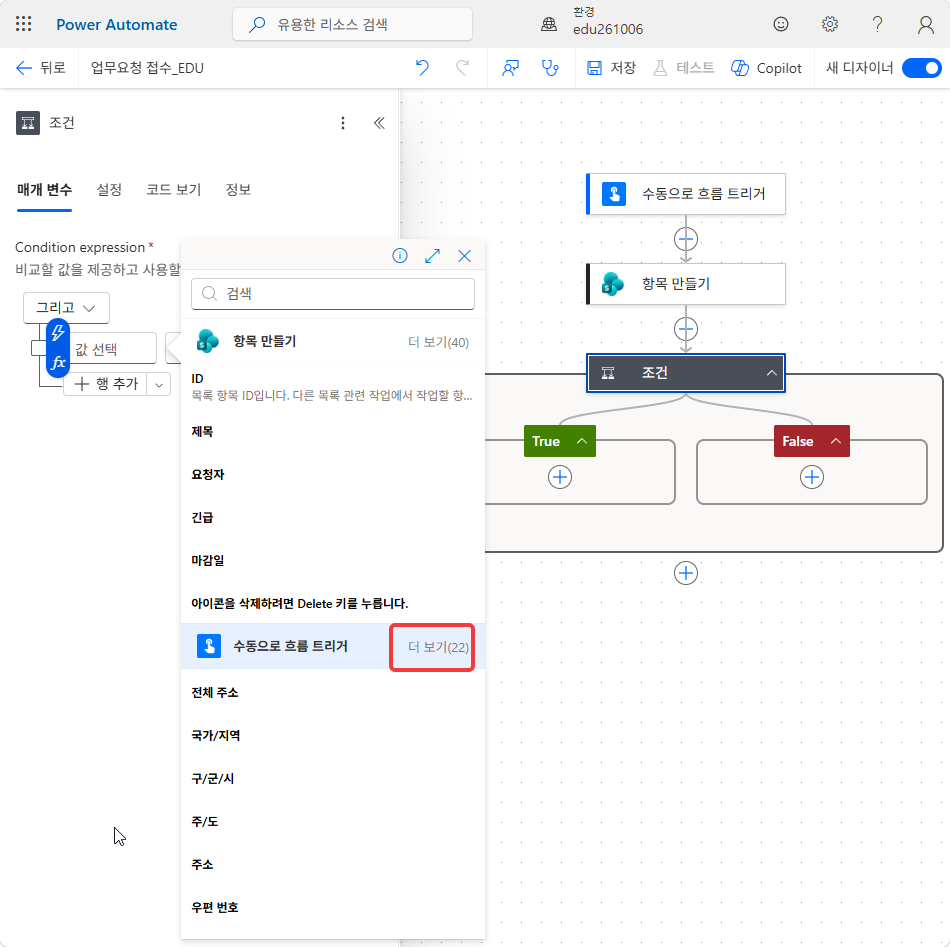The image size is (950, 947).
Task: Collapse the True branch
Action: (582, 441)
